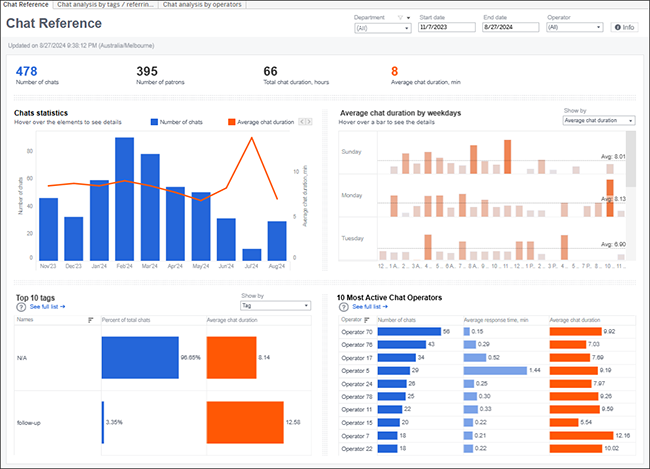Click the weekdays chart vertical scrollbar
This screenshot has width=650, height=469.
pyautogui.click(x=631, y=159)
